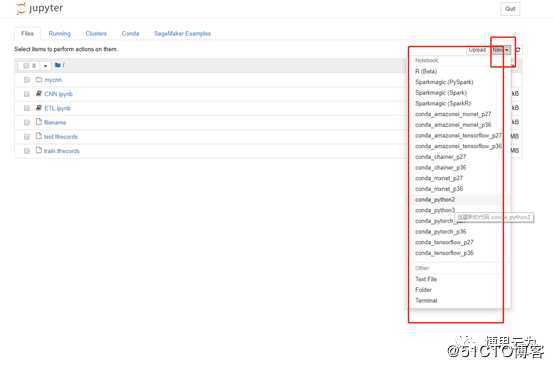Click the ETL.ipynb notebook icon
The height and width of the screenshot is (368, 554).
coord(39,108)
